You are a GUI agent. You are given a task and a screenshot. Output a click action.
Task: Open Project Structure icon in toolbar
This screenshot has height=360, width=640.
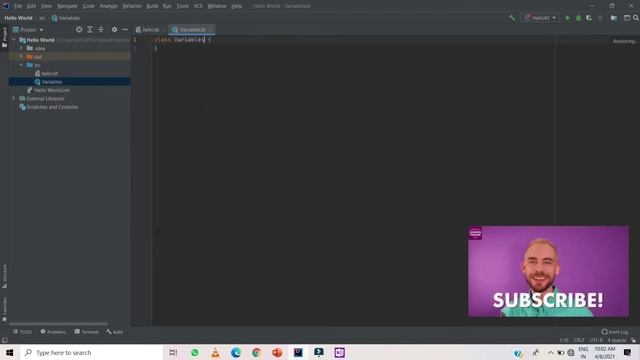614,18
